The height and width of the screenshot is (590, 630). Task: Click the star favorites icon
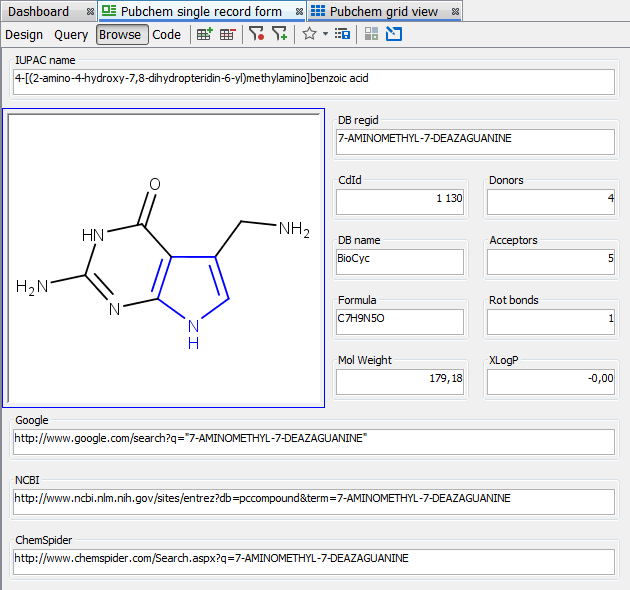[x=309, y=34]
